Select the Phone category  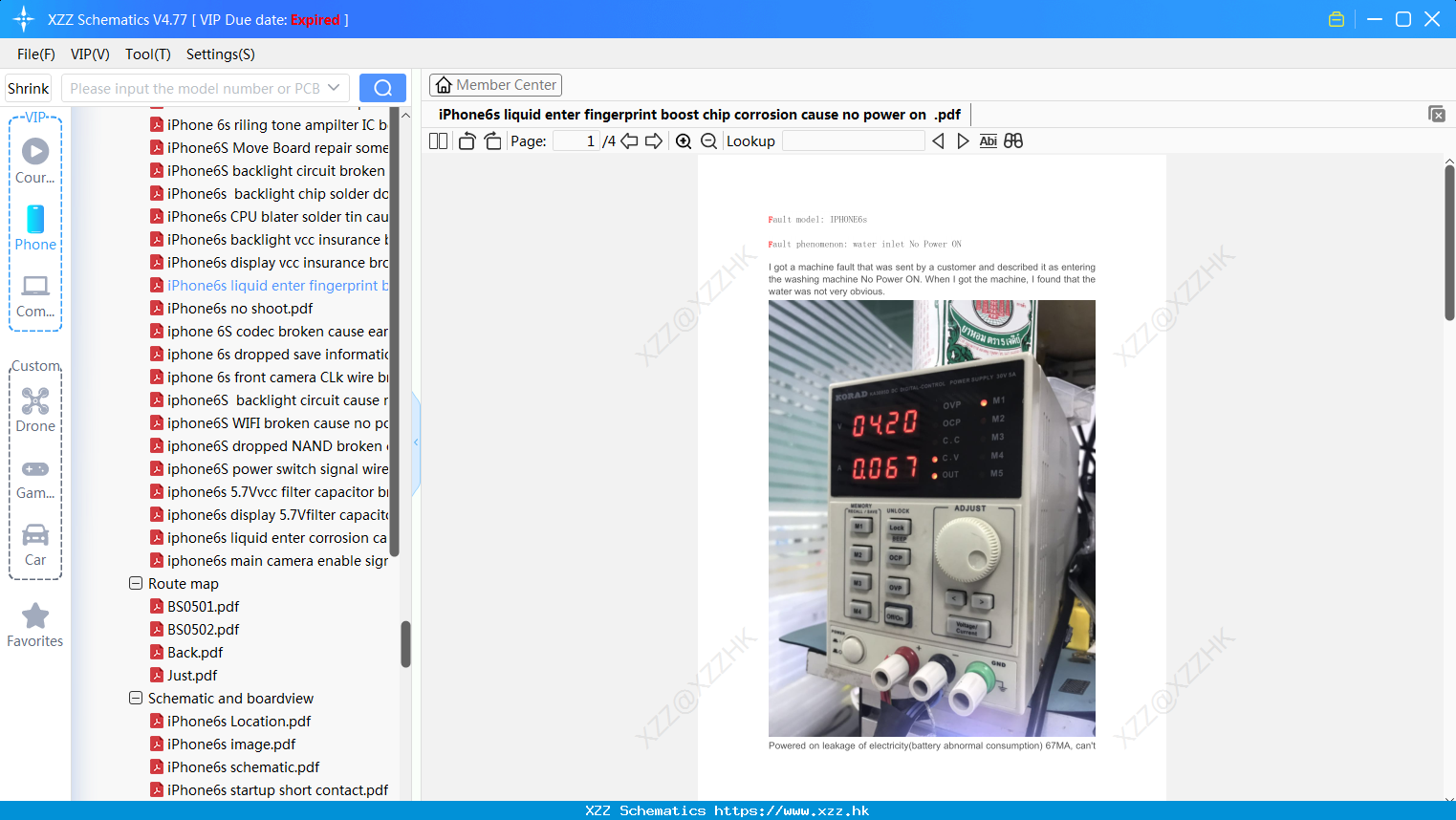pyautogui.click(x=35, y=228)
